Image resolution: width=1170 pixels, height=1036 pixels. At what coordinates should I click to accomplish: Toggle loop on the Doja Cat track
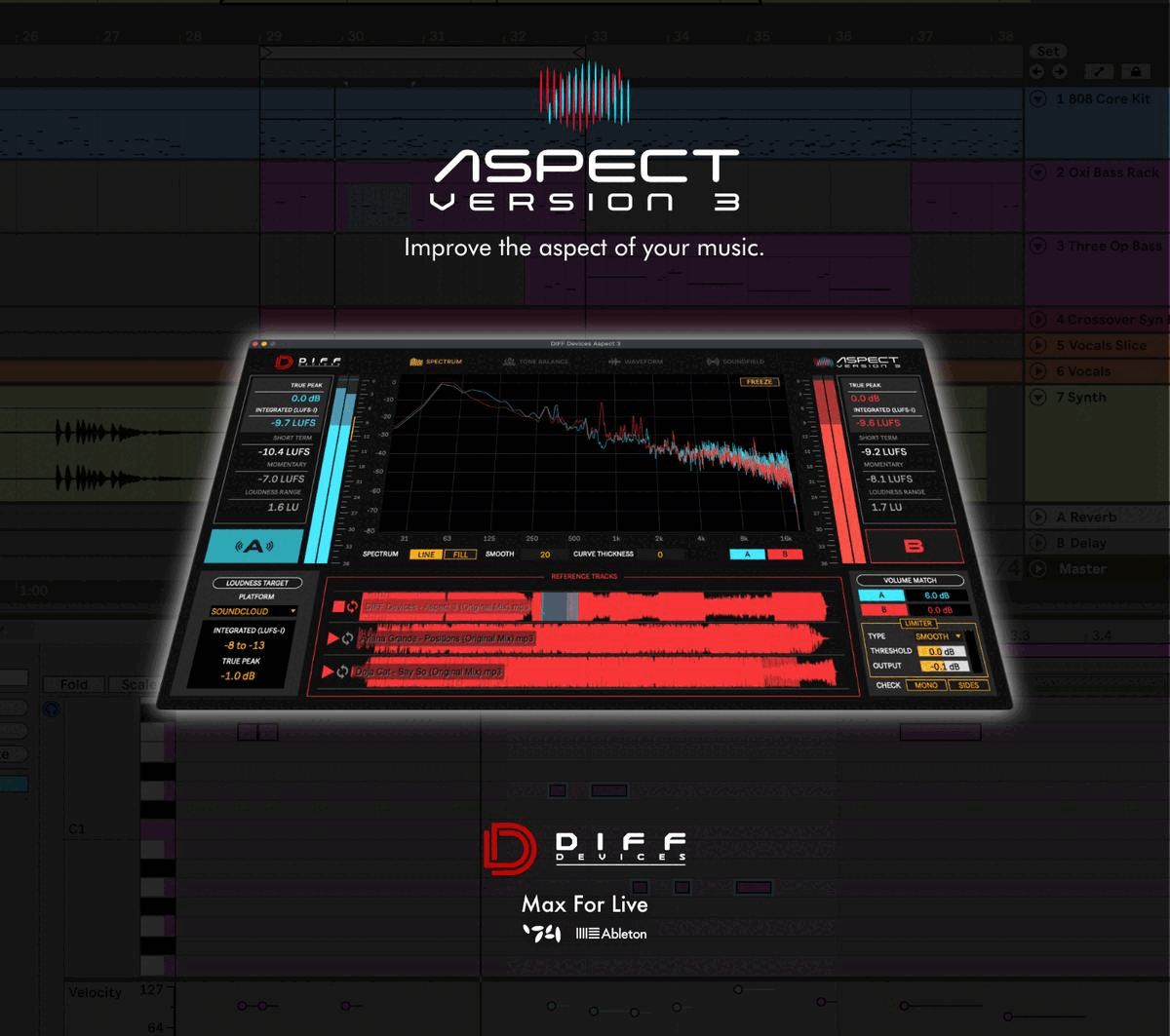[343, 671]
